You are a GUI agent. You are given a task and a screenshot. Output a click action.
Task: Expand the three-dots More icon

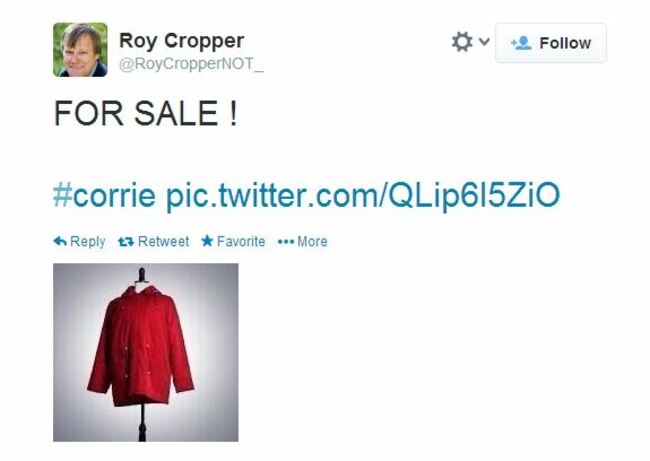[286, 242]
